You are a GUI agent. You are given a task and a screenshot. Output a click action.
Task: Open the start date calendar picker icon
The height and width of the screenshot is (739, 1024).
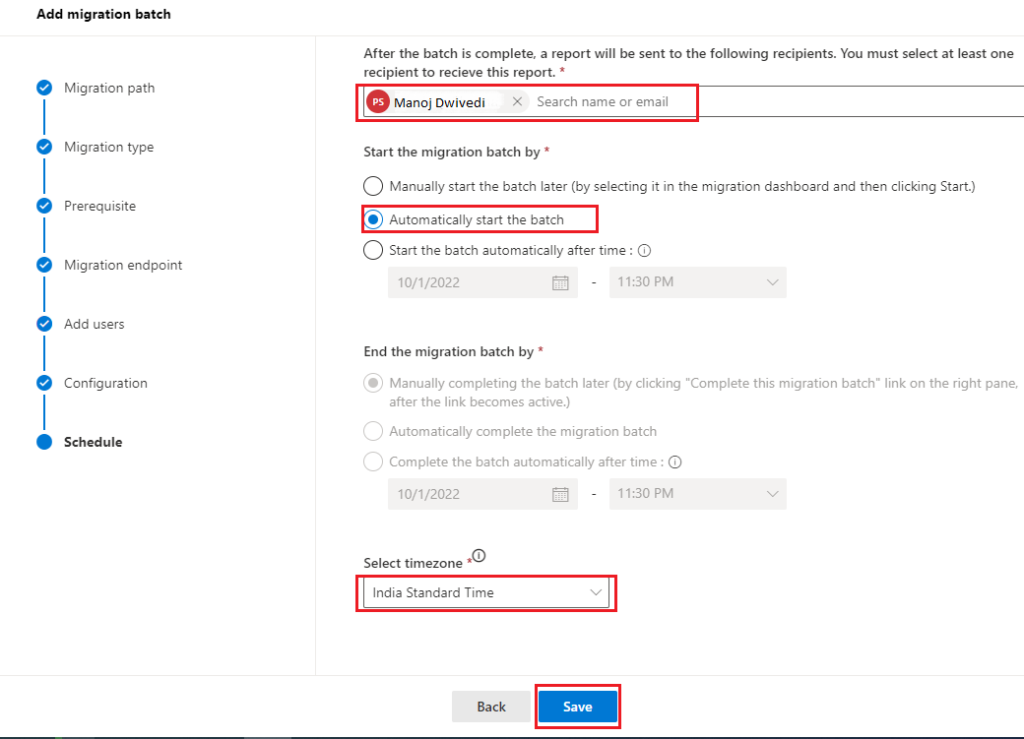click(x=560, y=283)
